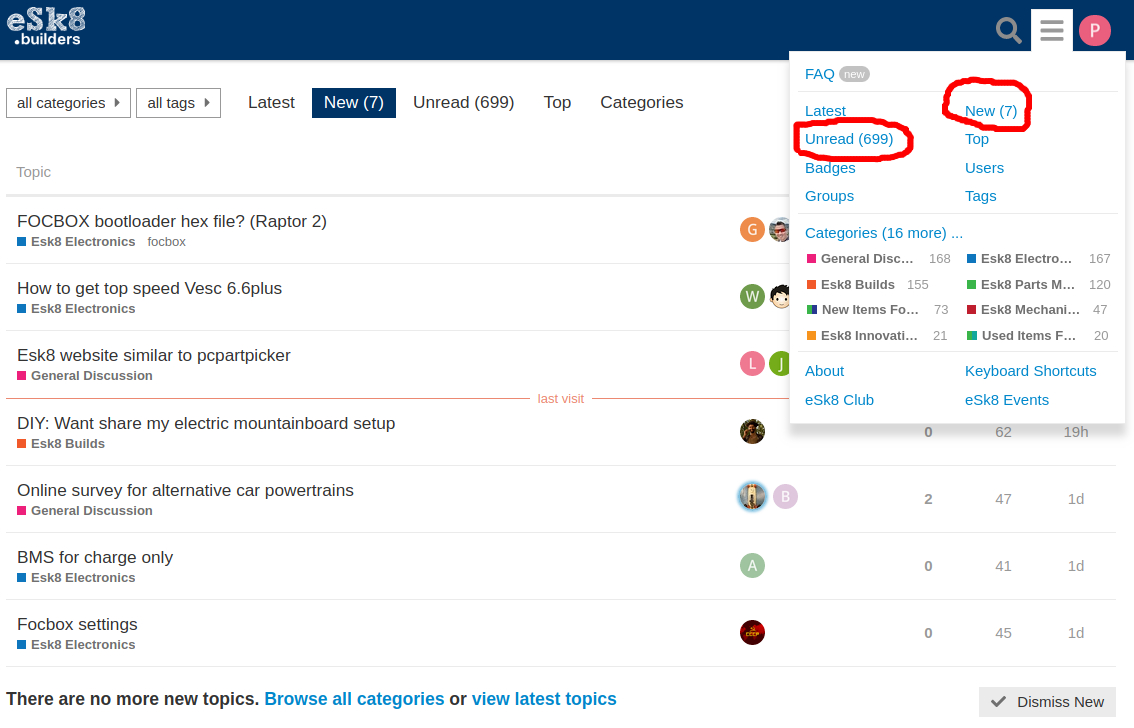Open the search magnifier icon

(1008, 30)
